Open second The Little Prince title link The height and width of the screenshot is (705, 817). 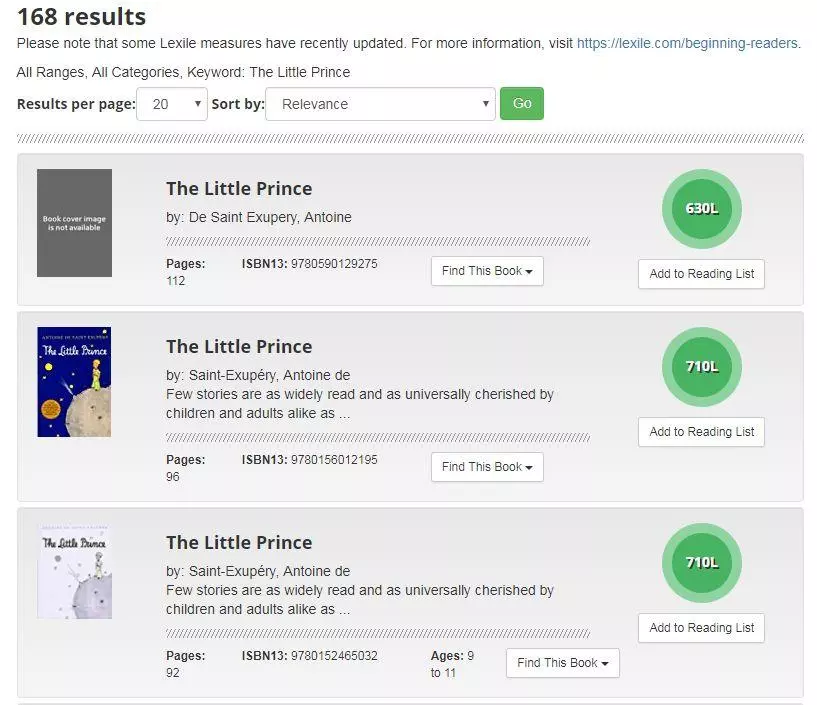pos(239,347)
